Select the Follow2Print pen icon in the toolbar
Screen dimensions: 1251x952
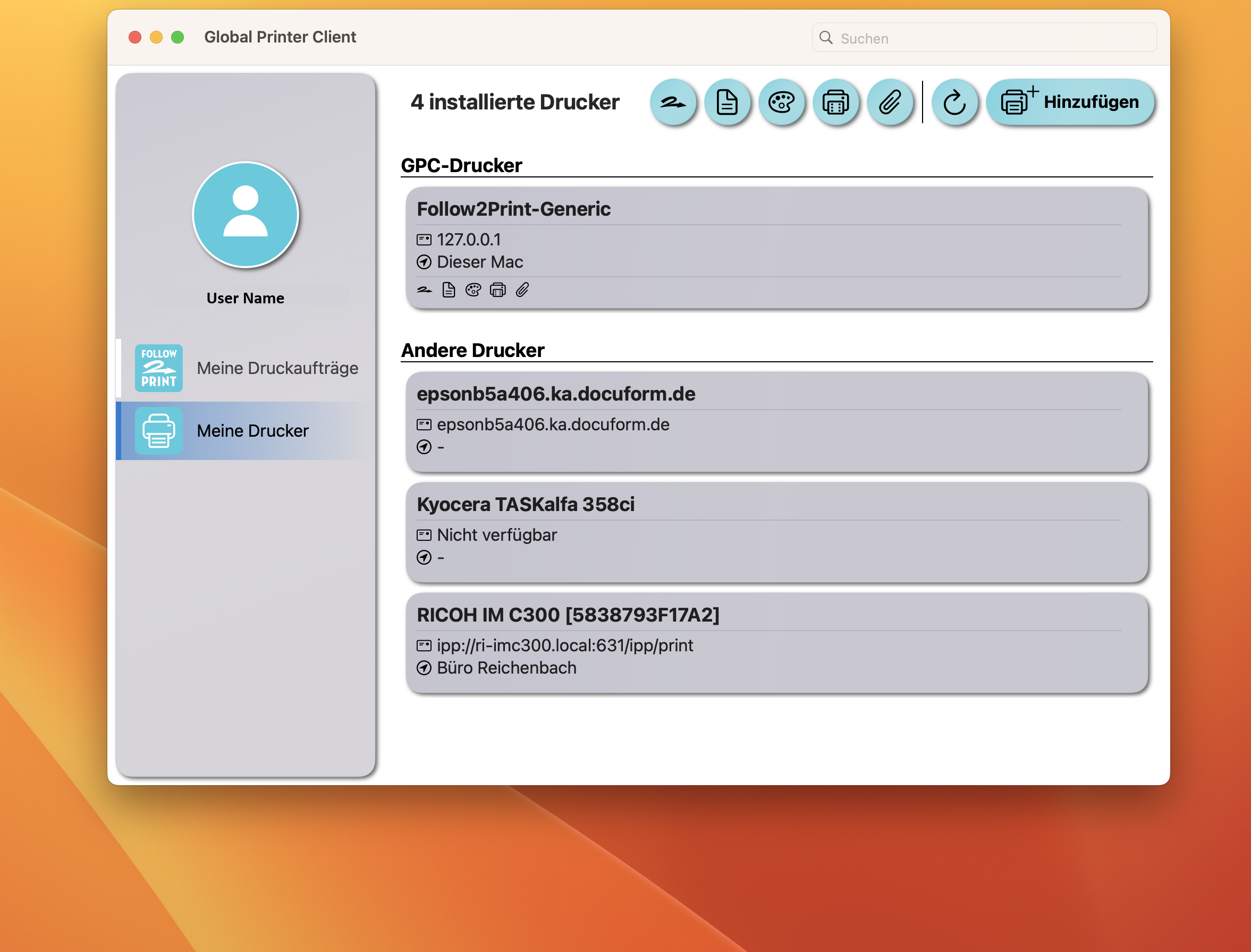[673, 102]
